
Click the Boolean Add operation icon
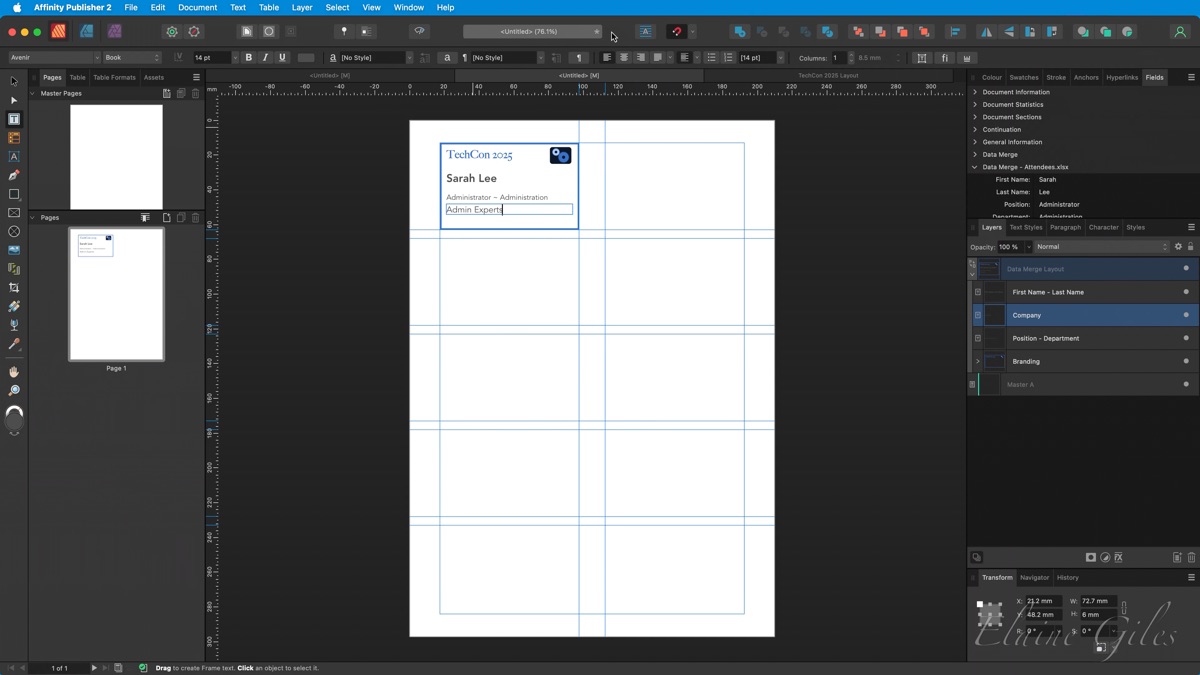(739, 32)
